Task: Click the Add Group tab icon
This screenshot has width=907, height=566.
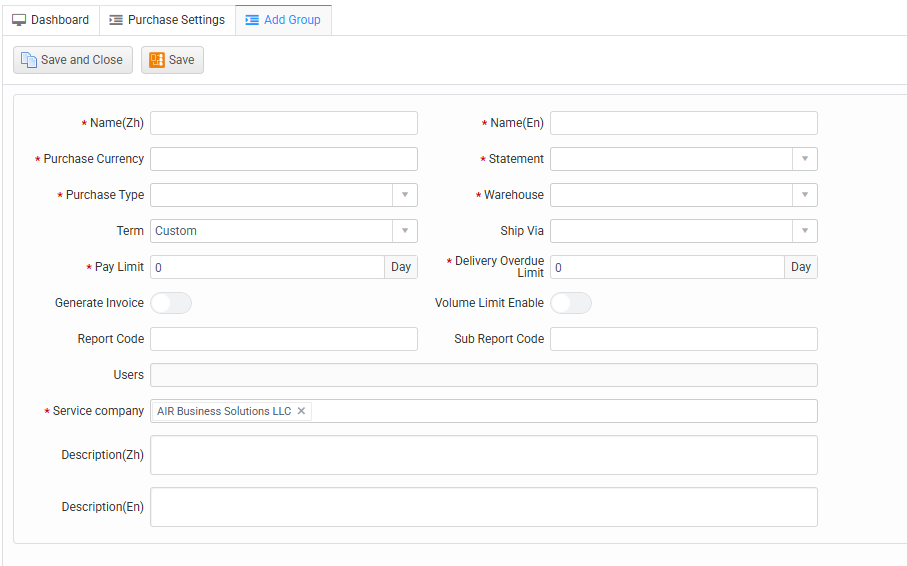Action: 252,20
